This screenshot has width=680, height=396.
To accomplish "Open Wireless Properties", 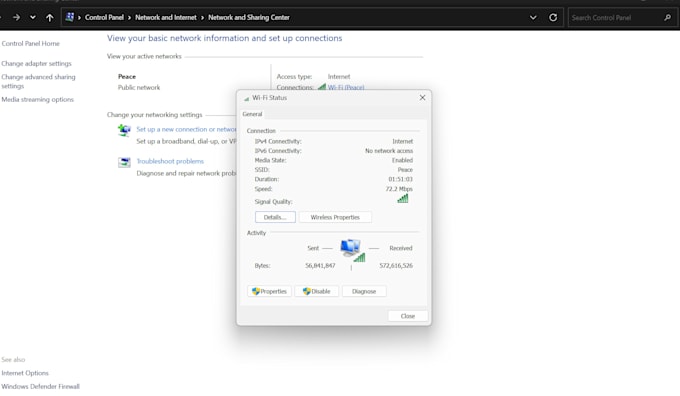I will [335, 217].
